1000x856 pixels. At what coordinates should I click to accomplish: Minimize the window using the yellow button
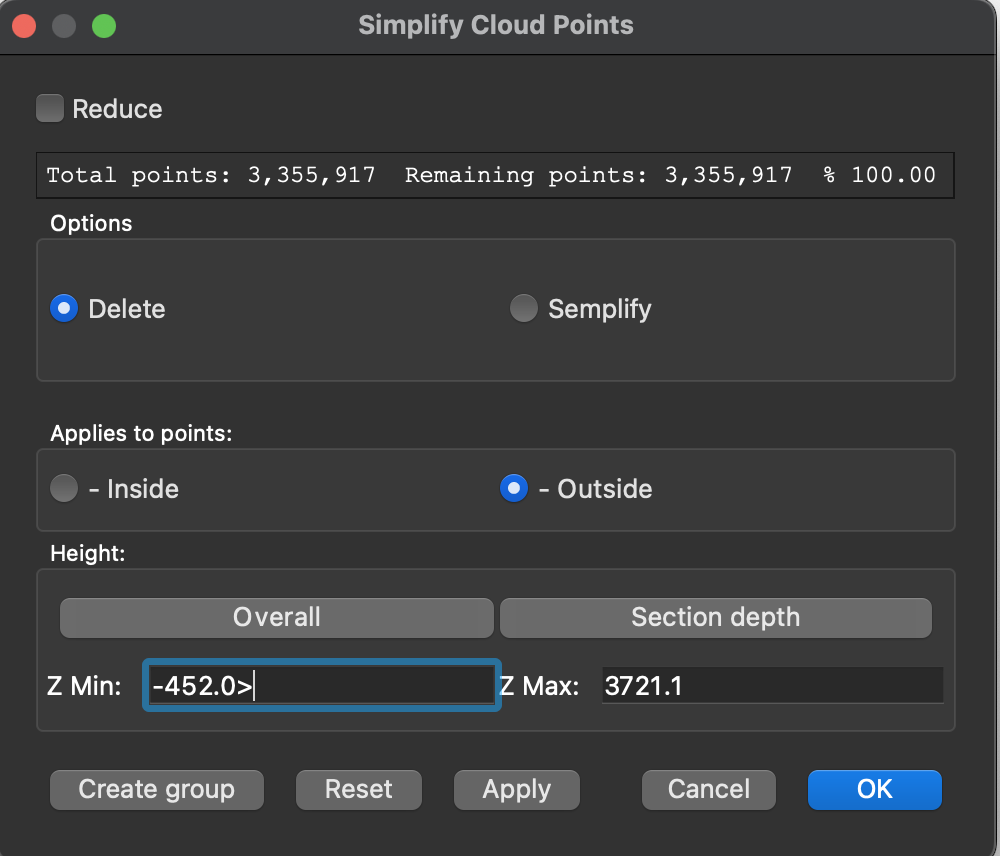click(x=64, y=26)
